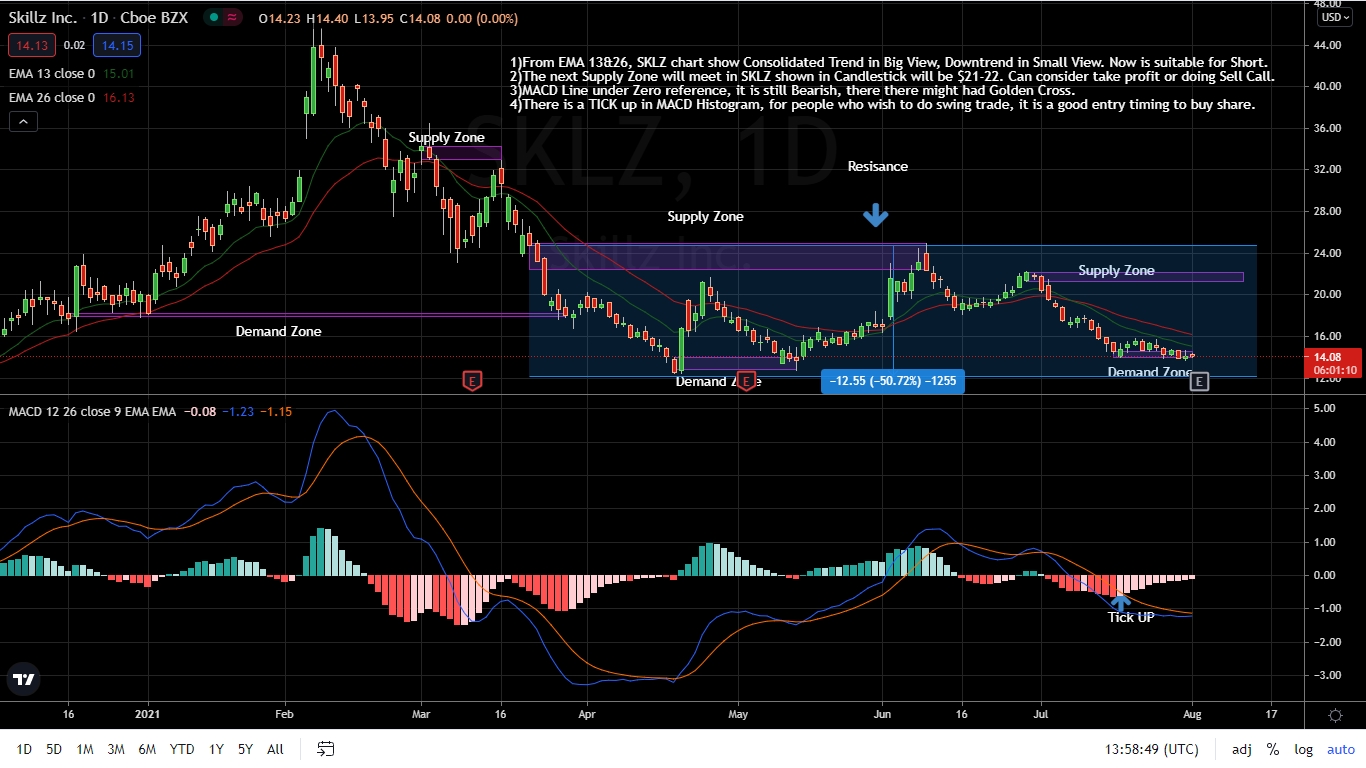
Task: Select the blue Resisance down arrow drawing
Action: 875,214
